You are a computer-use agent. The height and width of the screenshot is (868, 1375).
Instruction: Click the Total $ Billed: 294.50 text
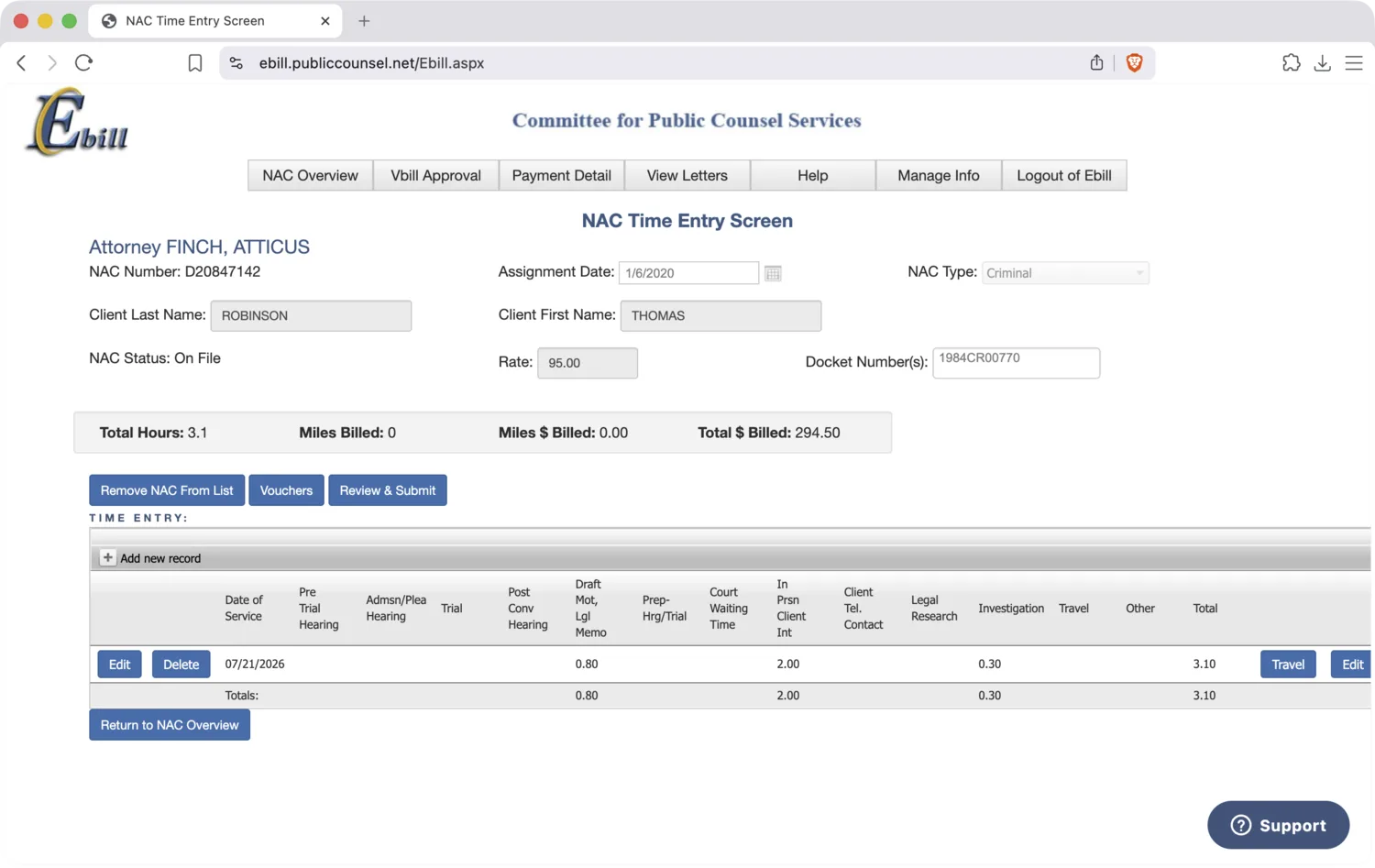pos(769,433)
